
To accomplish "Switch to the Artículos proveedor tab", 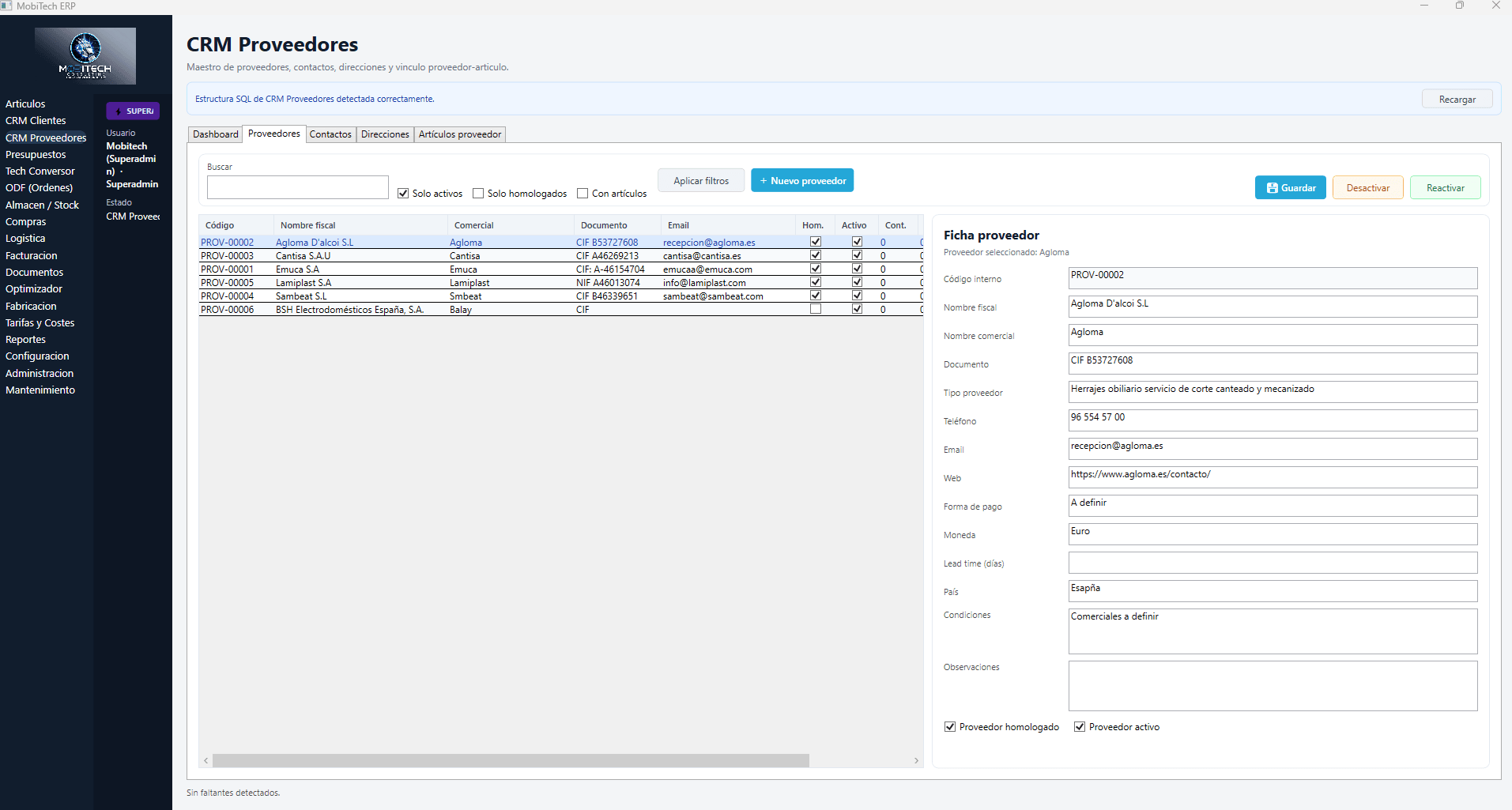I will tap(459, 134).
